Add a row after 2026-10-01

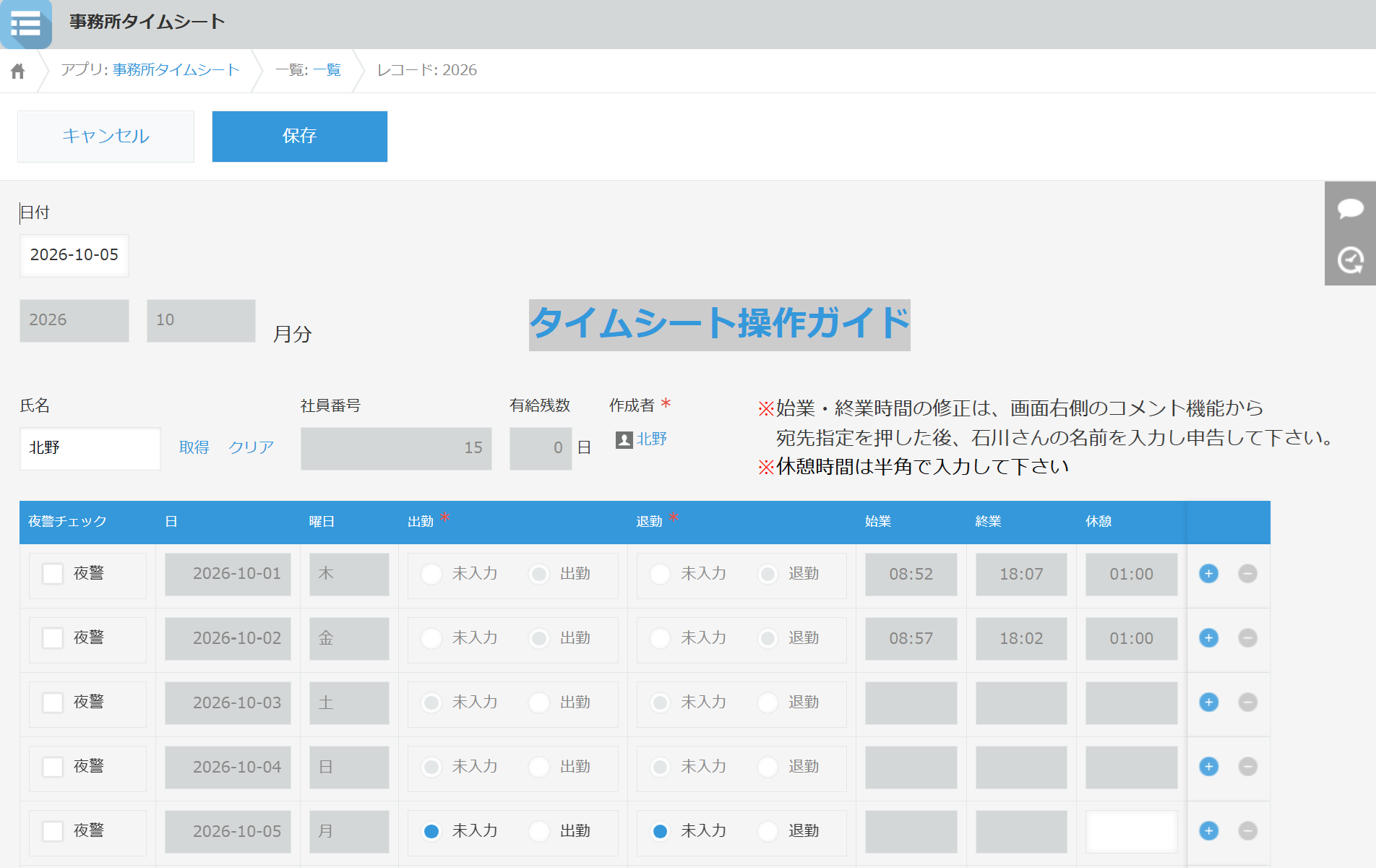(1208, 574)
